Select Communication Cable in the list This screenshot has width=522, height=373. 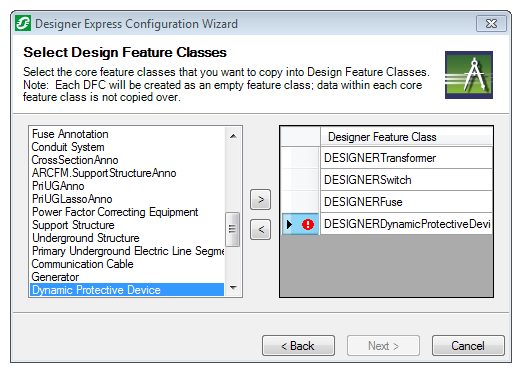pos(127,264)
